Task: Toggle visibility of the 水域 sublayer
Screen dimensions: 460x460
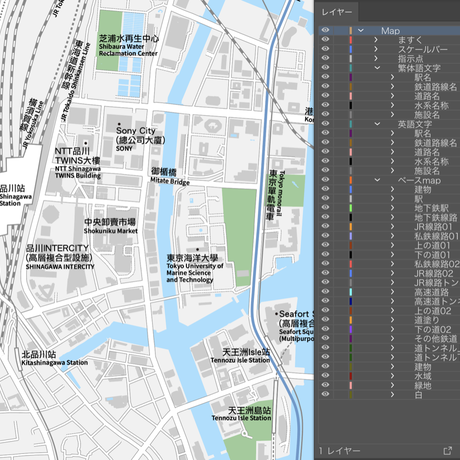Action: [x=325, y=376]
